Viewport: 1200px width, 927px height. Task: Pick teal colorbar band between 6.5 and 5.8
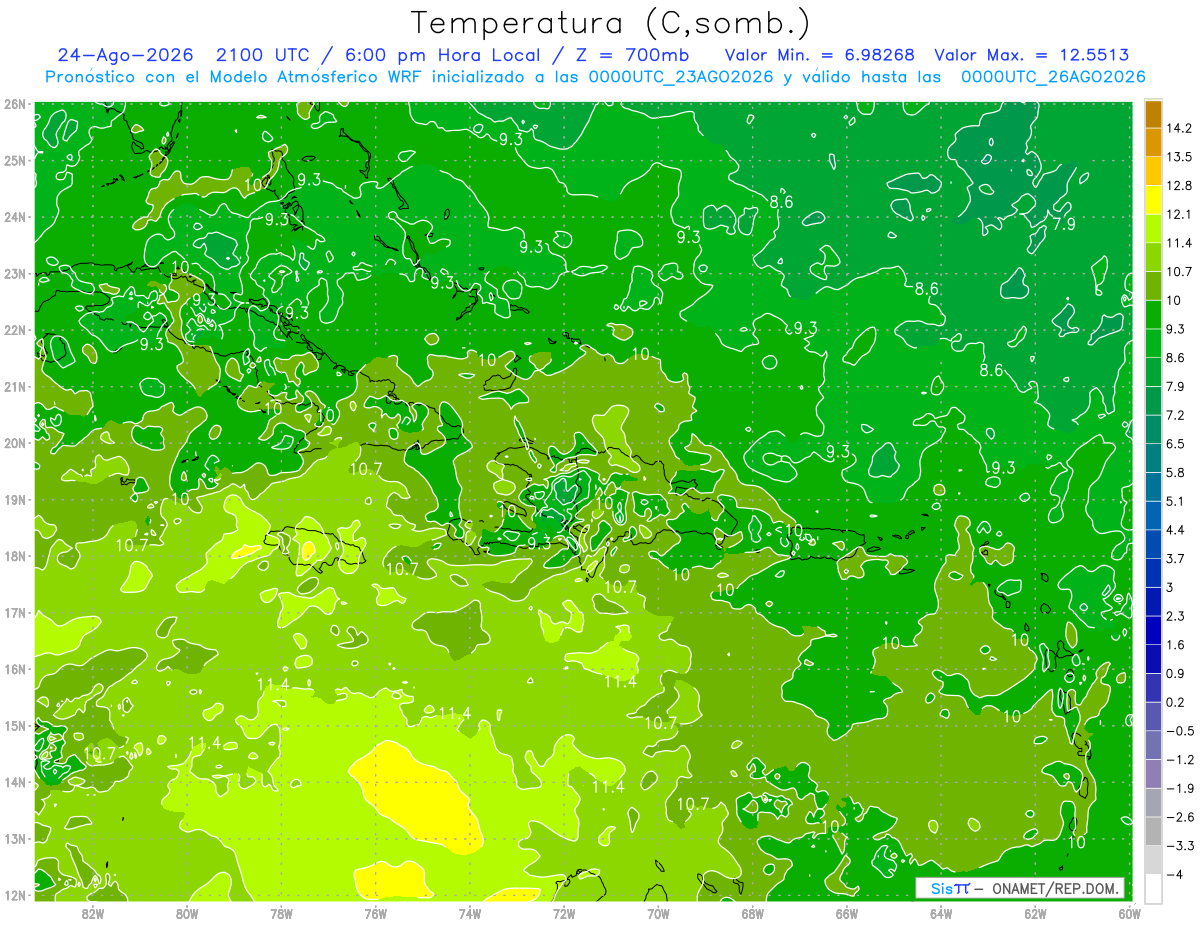click(x=1152, y=458)
